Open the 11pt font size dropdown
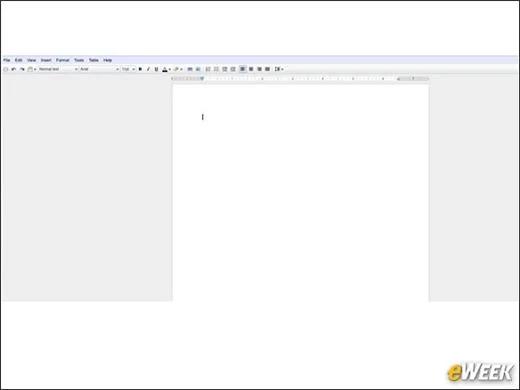 pos(128,69)
